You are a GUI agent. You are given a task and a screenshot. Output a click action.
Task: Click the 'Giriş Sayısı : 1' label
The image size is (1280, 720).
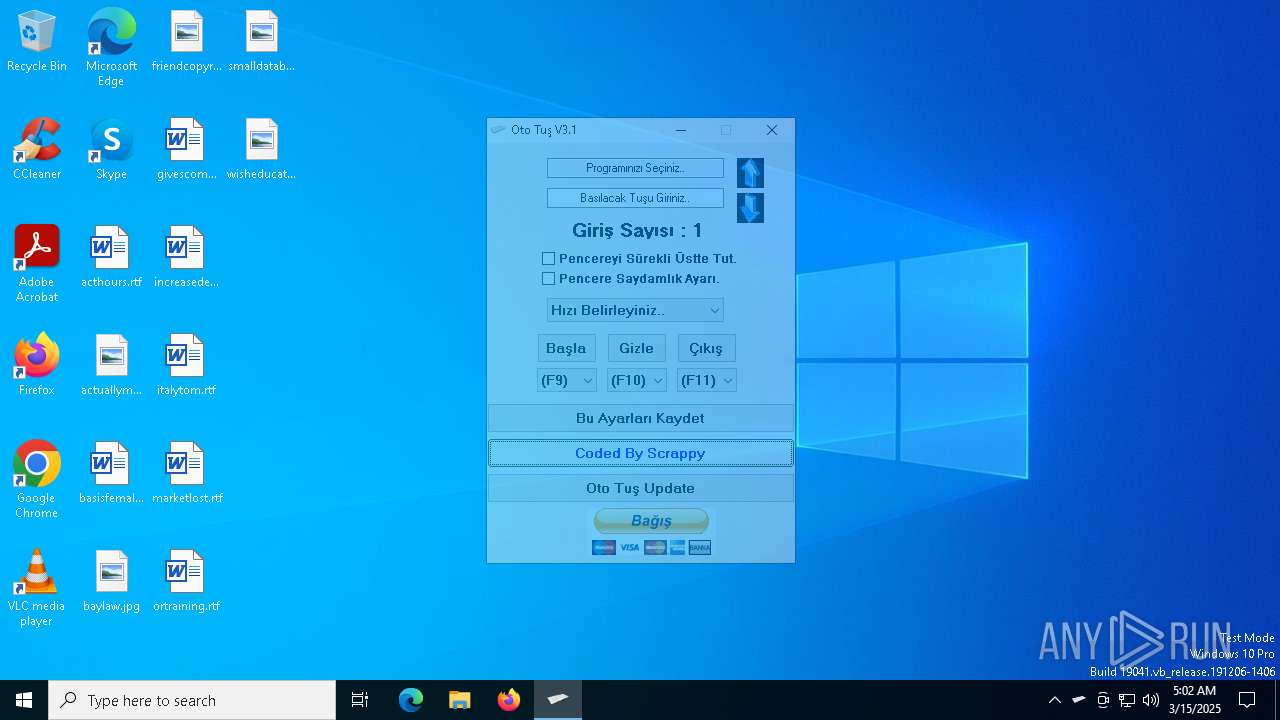point(637,231)
